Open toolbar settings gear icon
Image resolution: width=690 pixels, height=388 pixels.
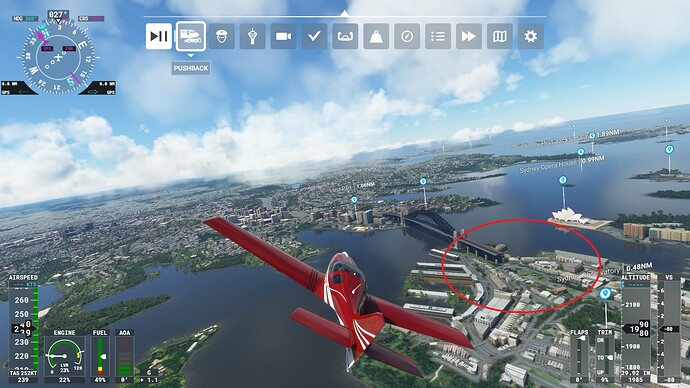(x=531, y=36)
